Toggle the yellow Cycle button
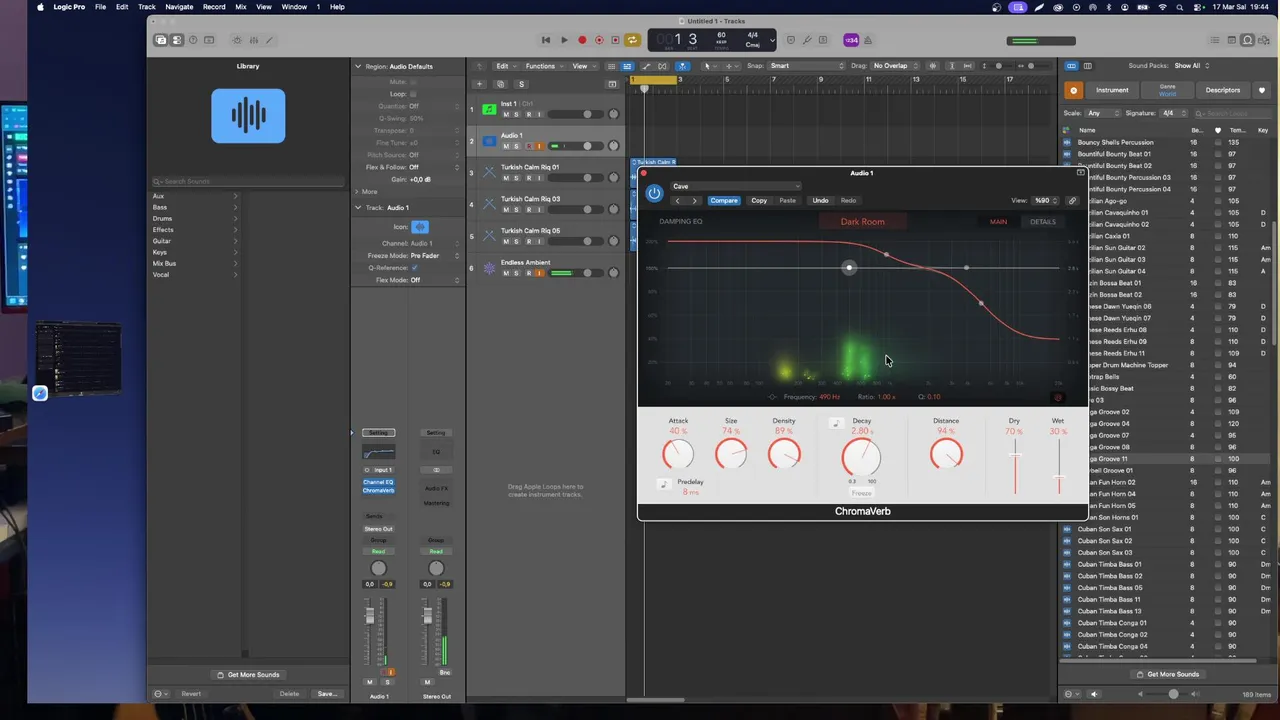The image size is (1280, 720). (x=632, y=40)
